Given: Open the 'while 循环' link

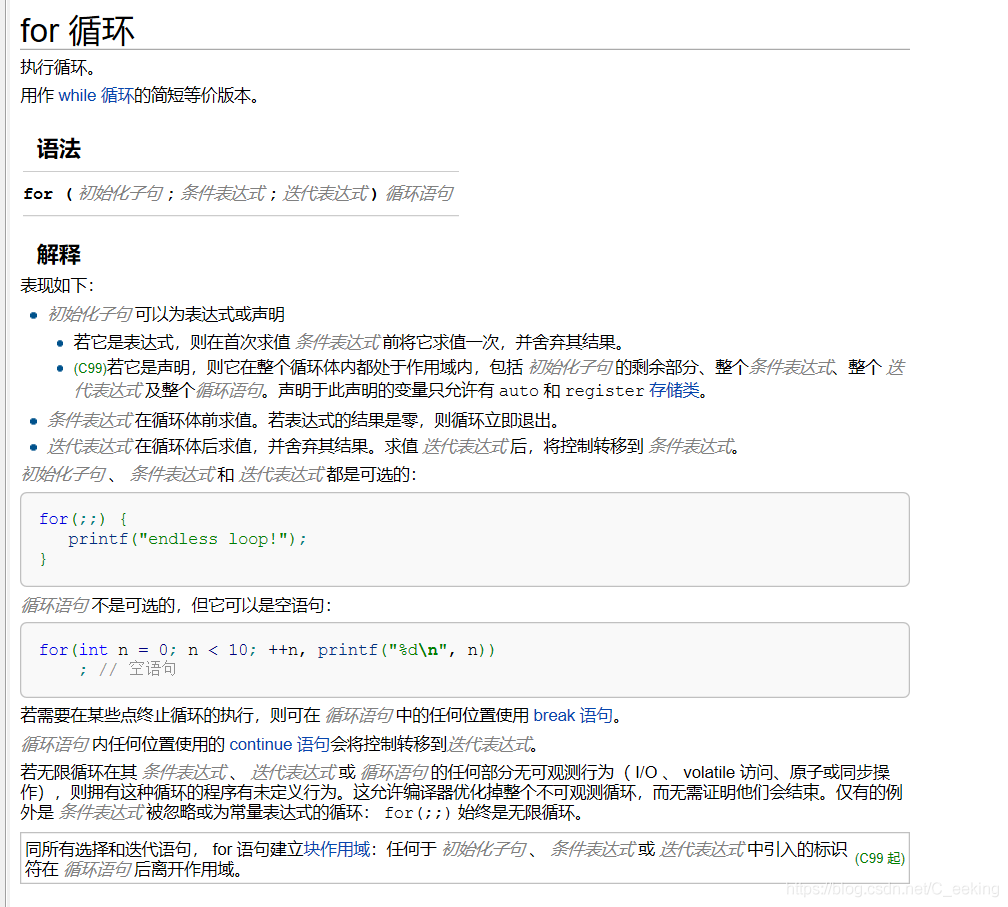Looking at the screenshot, I should 96,95.
